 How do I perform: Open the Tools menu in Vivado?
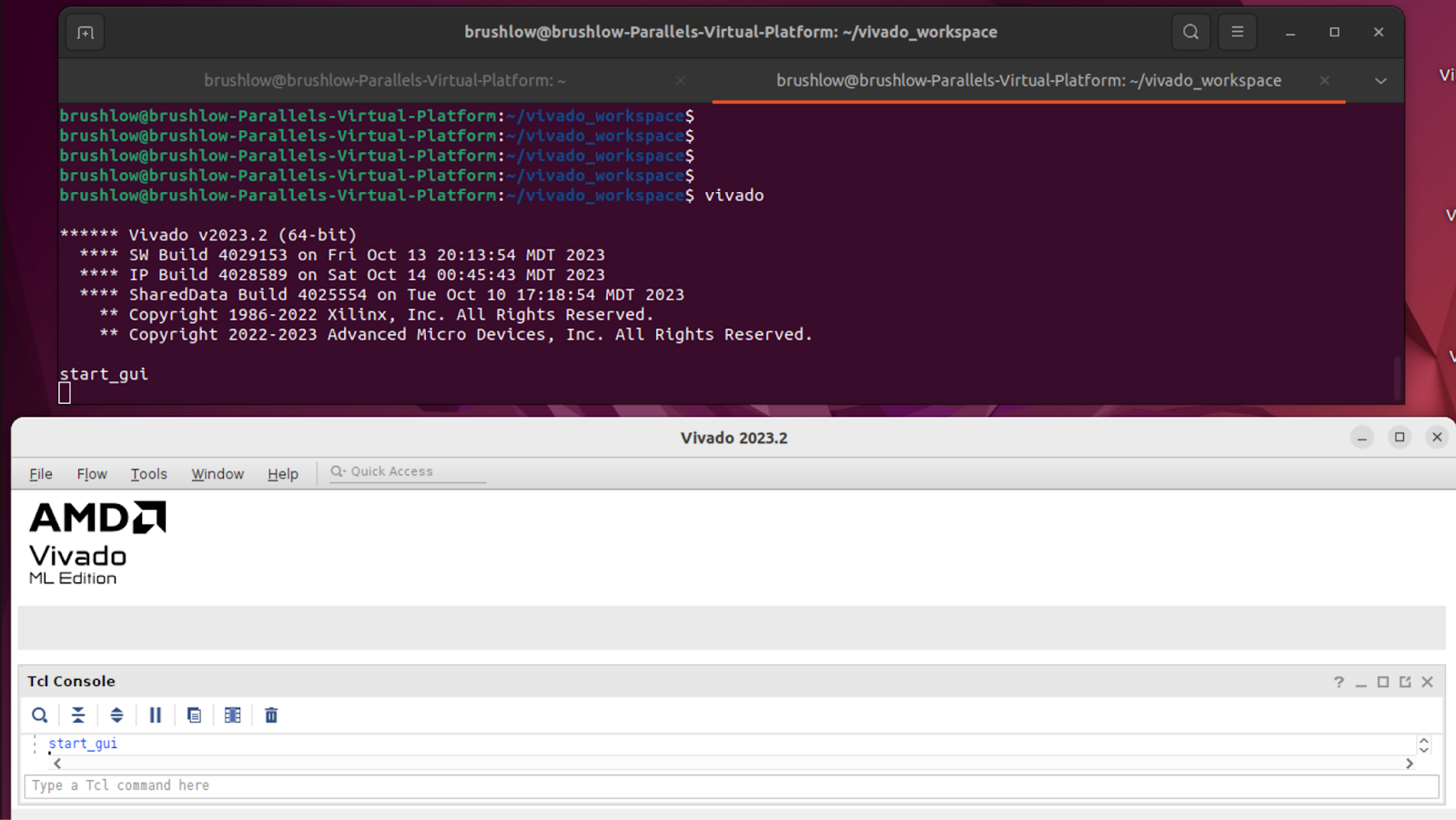tap(148, 473)
